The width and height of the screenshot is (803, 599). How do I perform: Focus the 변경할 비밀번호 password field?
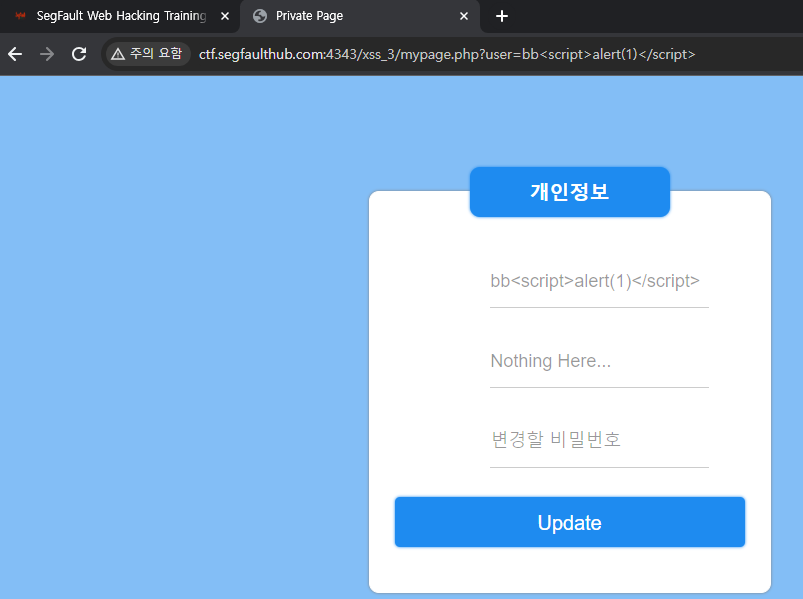[x=599, y=440]
